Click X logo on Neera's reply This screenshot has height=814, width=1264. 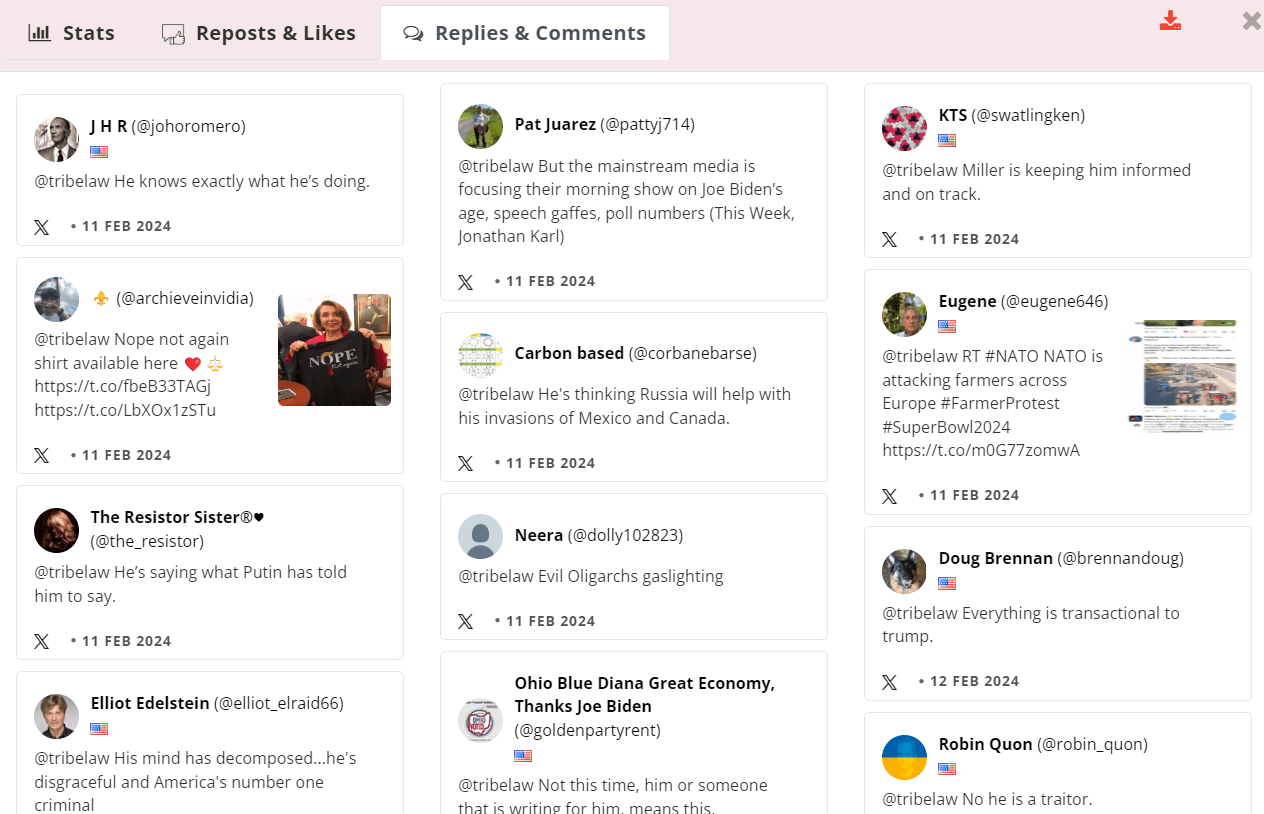click(x=465, y=622)
